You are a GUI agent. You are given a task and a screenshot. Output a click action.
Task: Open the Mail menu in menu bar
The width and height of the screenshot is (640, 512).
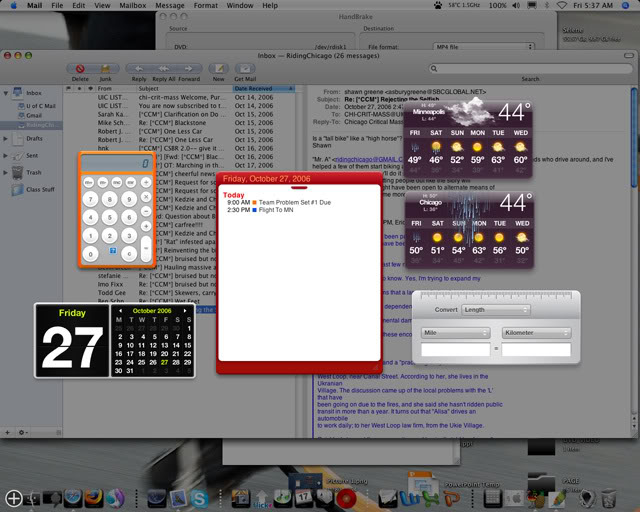click(35, 5)
